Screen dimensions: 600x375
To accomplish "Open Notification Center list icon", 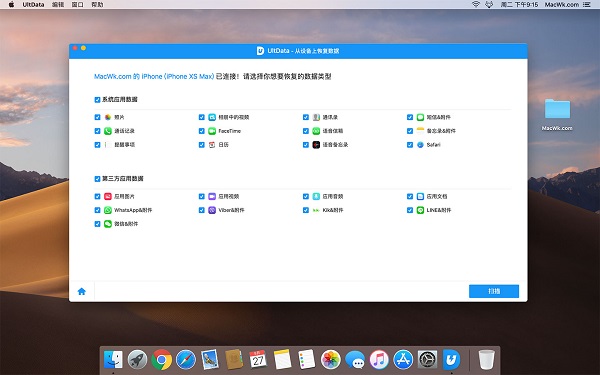I will [x=587, y=5].
